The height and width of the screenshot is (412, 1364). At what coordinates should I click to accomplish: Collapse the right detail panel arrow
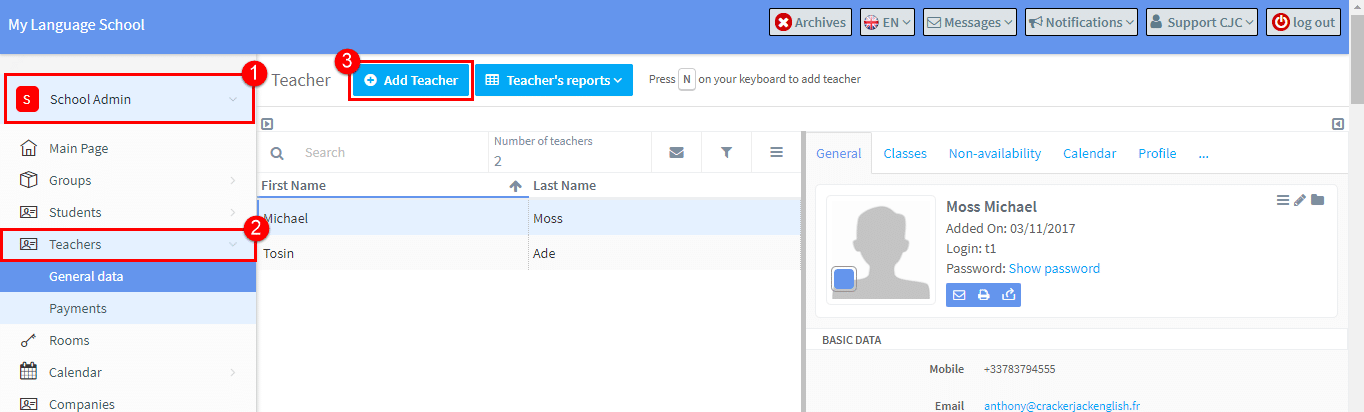[1338, 124]
